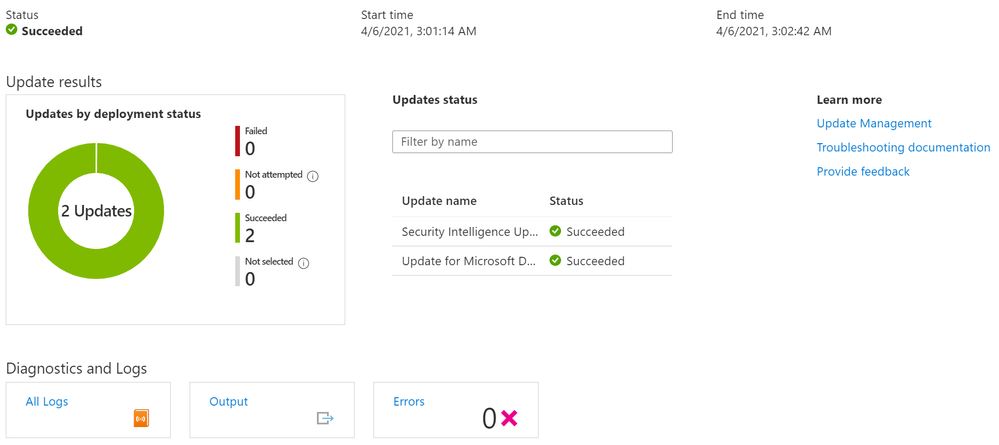The width and height of the screenshot is (999, 445).
Task: Click the Not selected info icon
Action: point(304,263)
